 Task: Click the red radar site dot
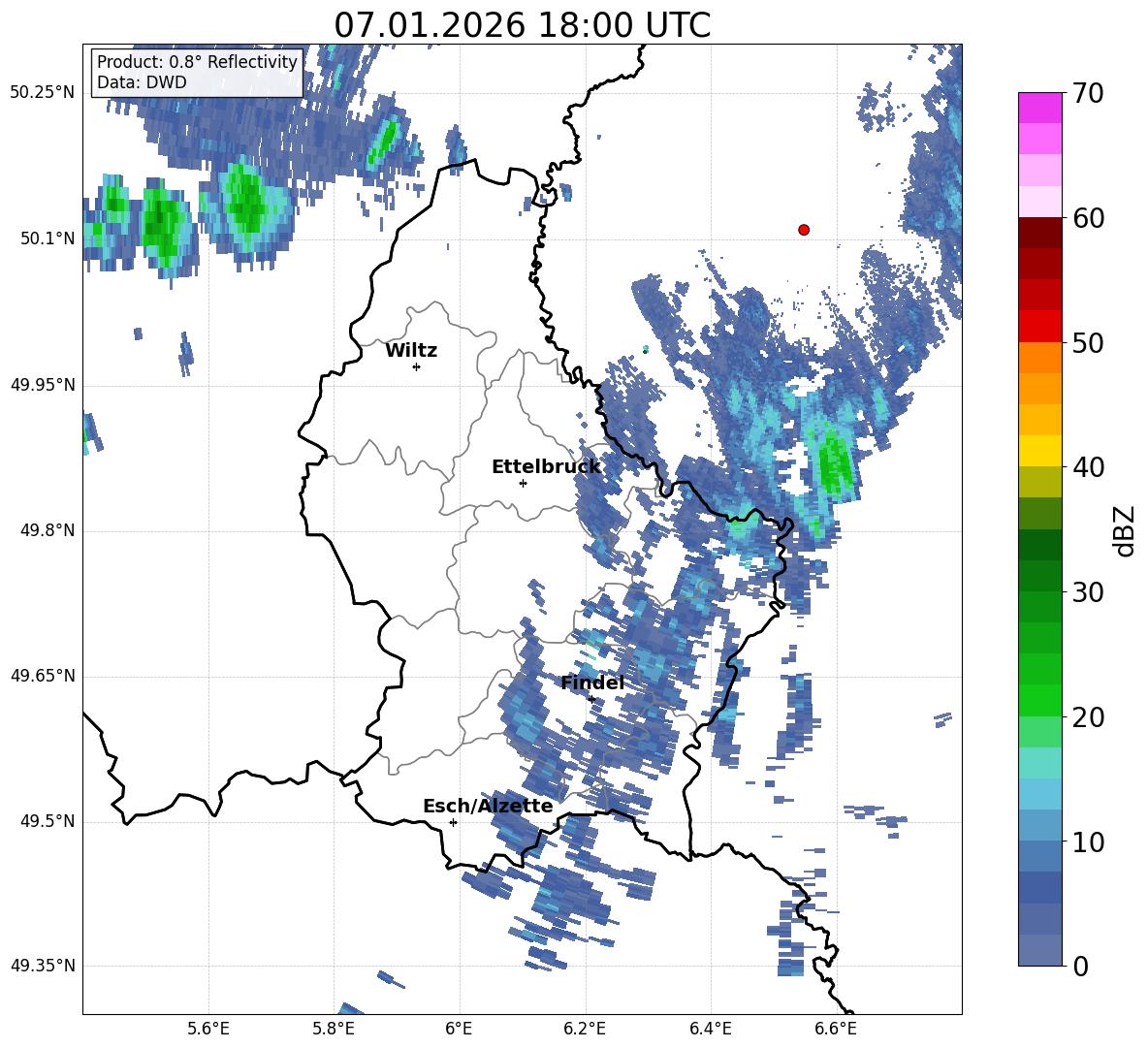click(804, 230)
